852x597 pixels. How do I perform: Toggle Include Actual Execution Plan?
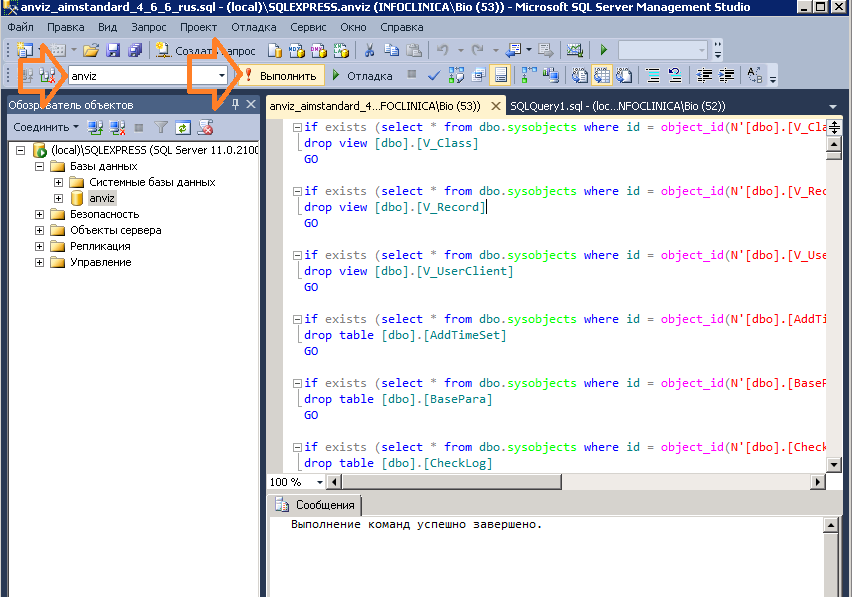click(x=529, y=76)
